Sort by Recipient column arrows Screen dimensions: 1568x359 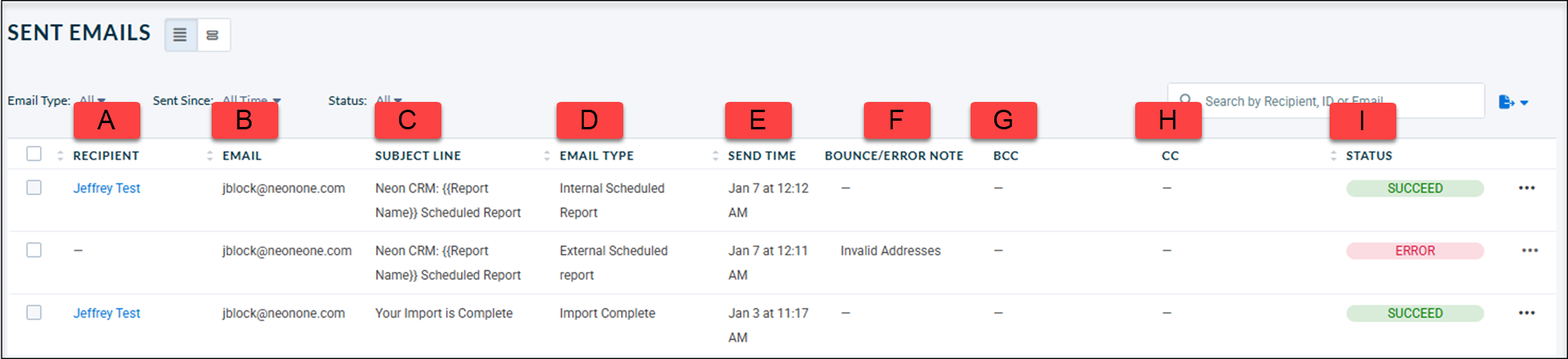tap(60, 156)
